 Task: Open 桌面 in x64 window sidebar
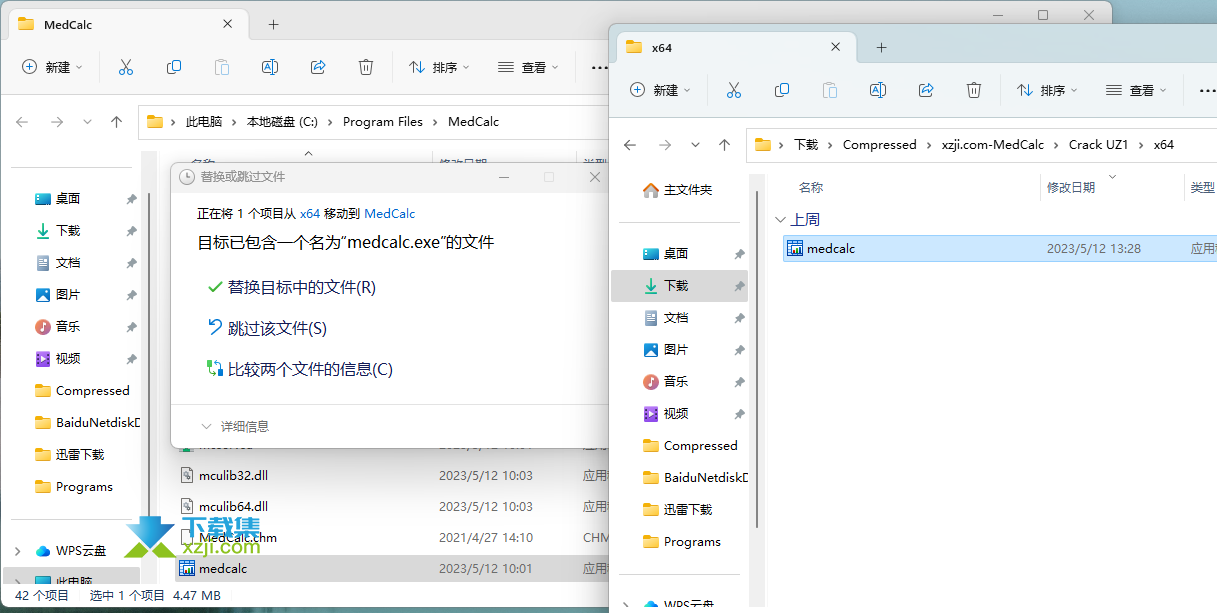(676, 253)
